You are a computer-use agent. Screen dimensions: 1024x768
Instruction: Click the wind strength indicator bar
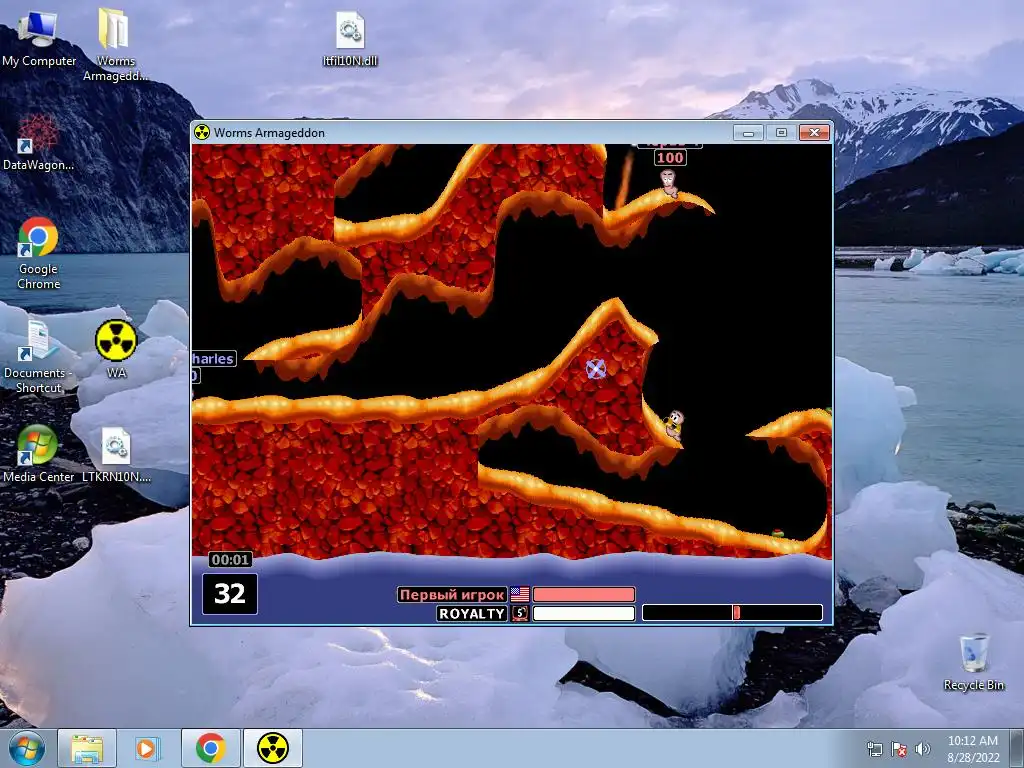tap(732, 613)
